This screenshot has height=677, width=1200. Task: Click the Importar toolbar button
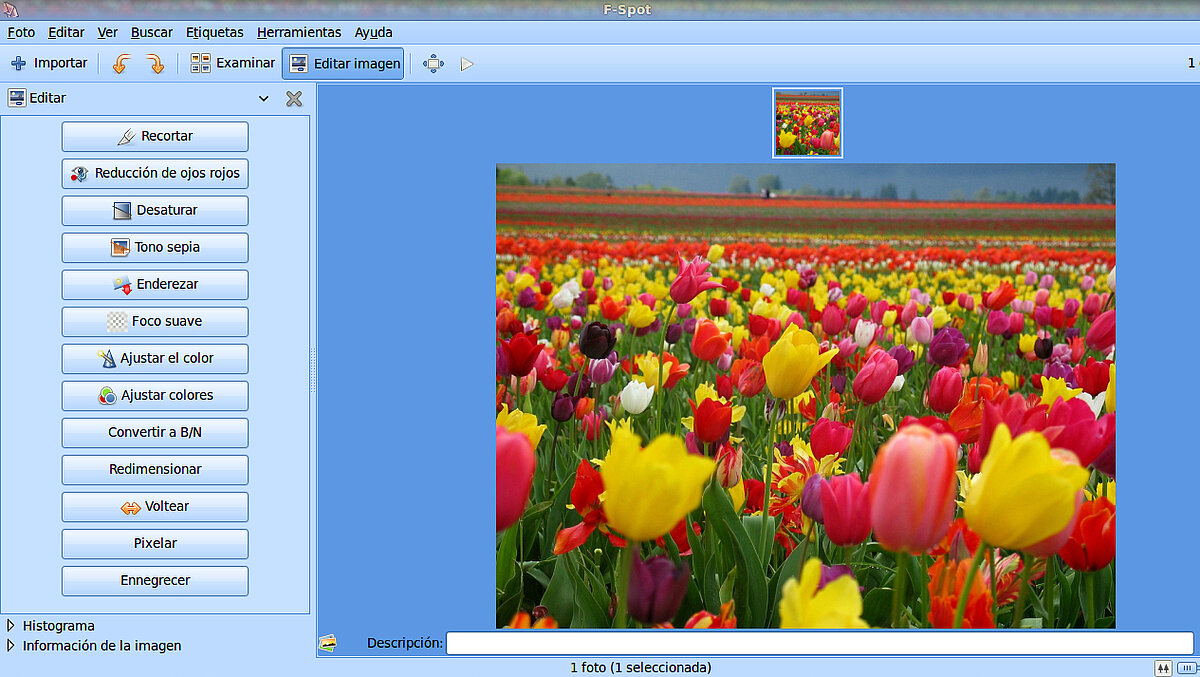click(49, 63)
